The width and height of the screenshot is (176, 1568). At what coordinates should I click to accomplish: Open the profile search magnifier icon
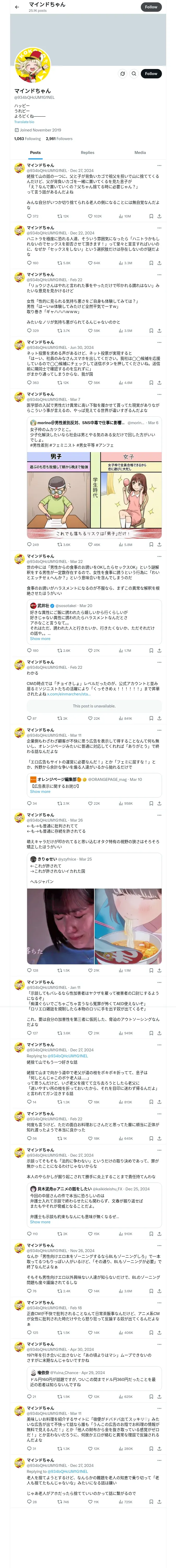coord(133,74)
